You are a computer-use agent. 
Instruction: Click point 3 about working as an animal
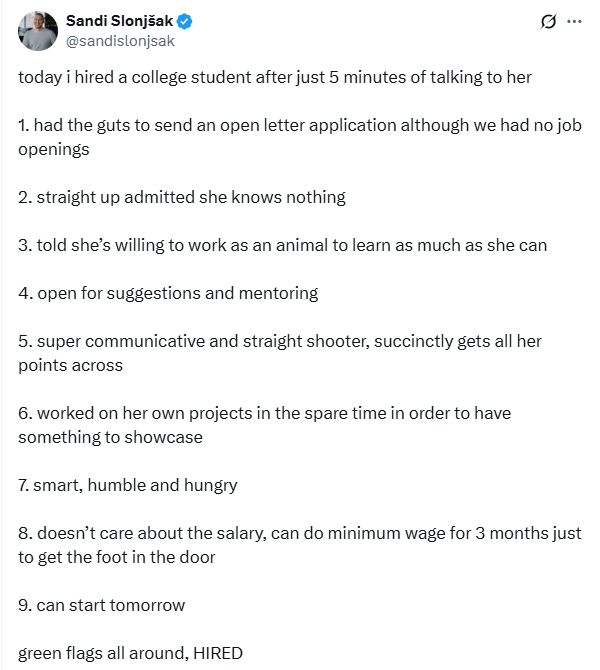[282, 245]
